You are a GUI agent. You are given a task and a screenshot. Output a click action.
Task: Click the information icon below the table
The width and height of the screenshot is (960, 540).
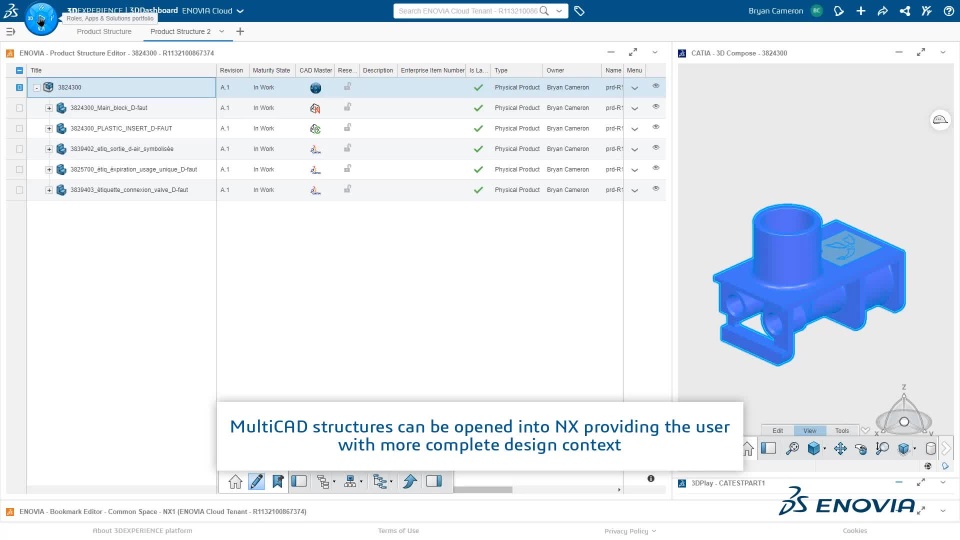(x=651, y=479)
